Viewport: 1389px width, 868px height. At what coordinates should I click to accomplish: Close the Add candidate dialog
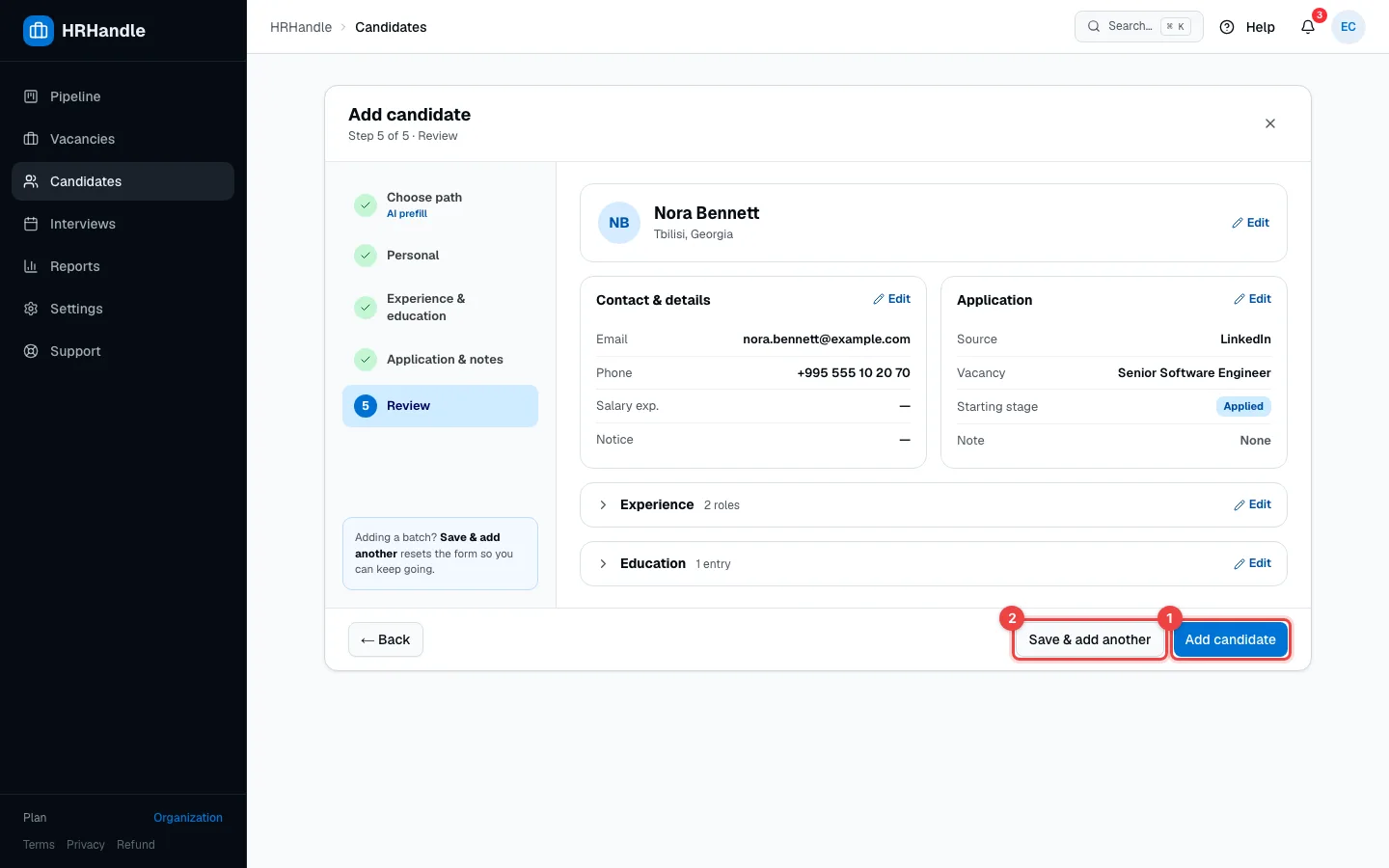[x=1270, y=123]
